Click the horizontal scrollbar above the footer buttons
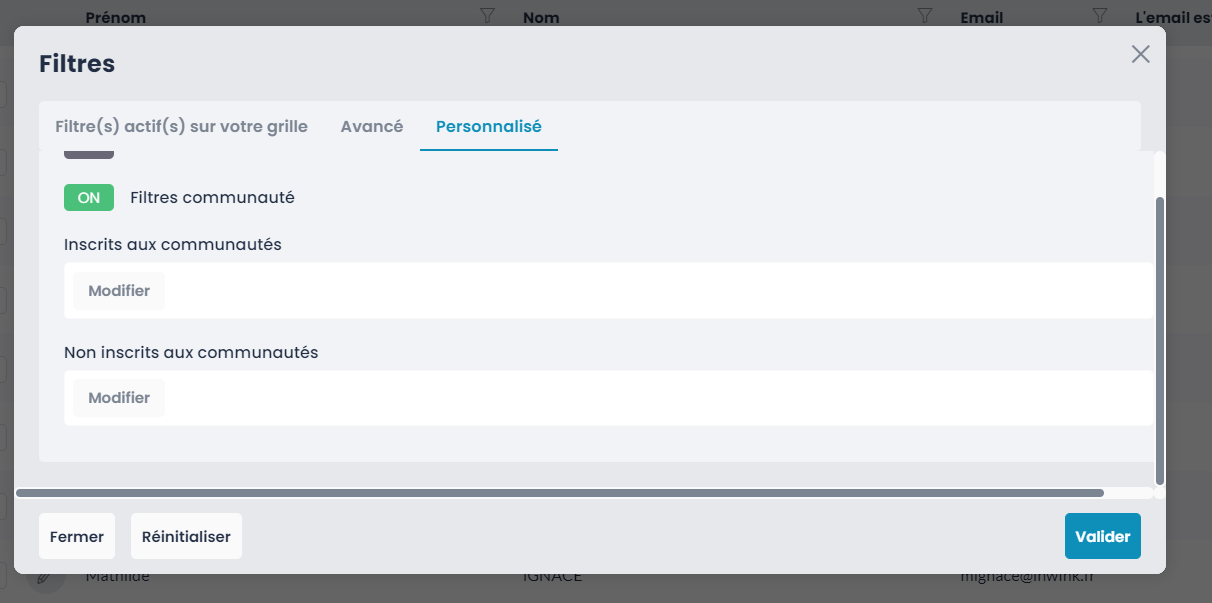The height and width of the screenshot is (603, 1212). click(560, 493)
